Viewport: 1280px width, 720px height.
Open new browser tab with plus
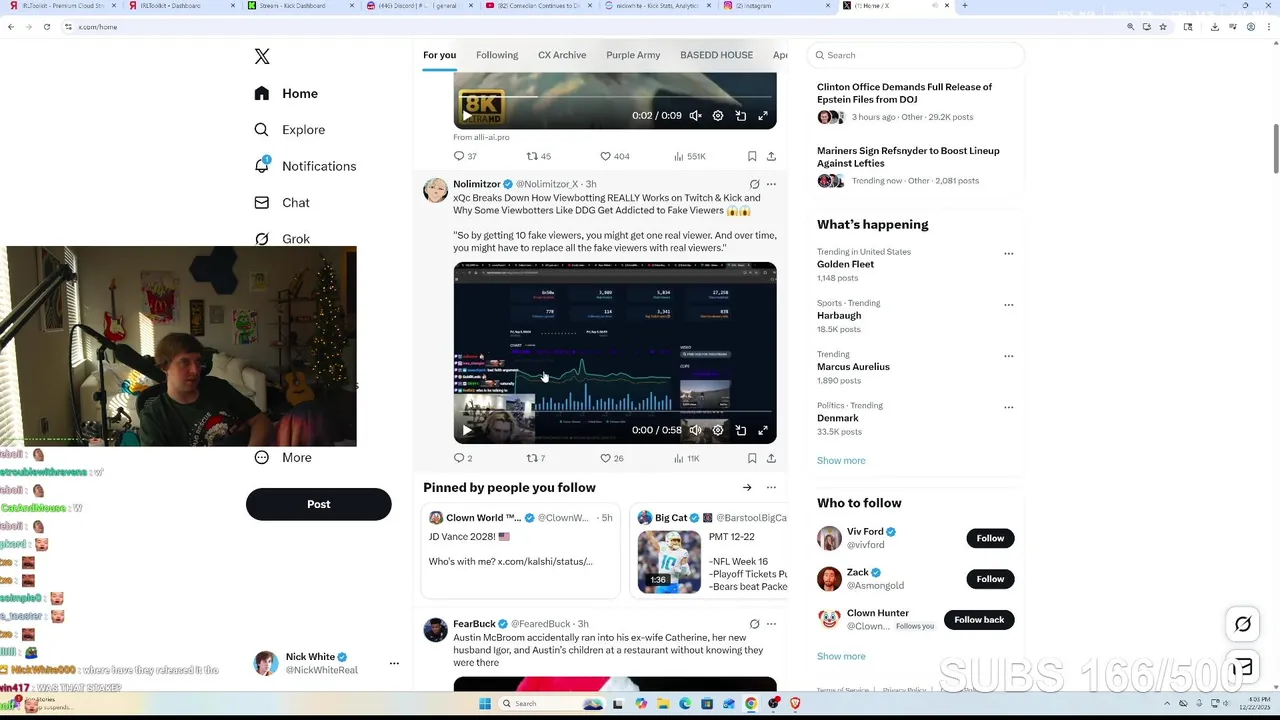(x=964, y=6)
